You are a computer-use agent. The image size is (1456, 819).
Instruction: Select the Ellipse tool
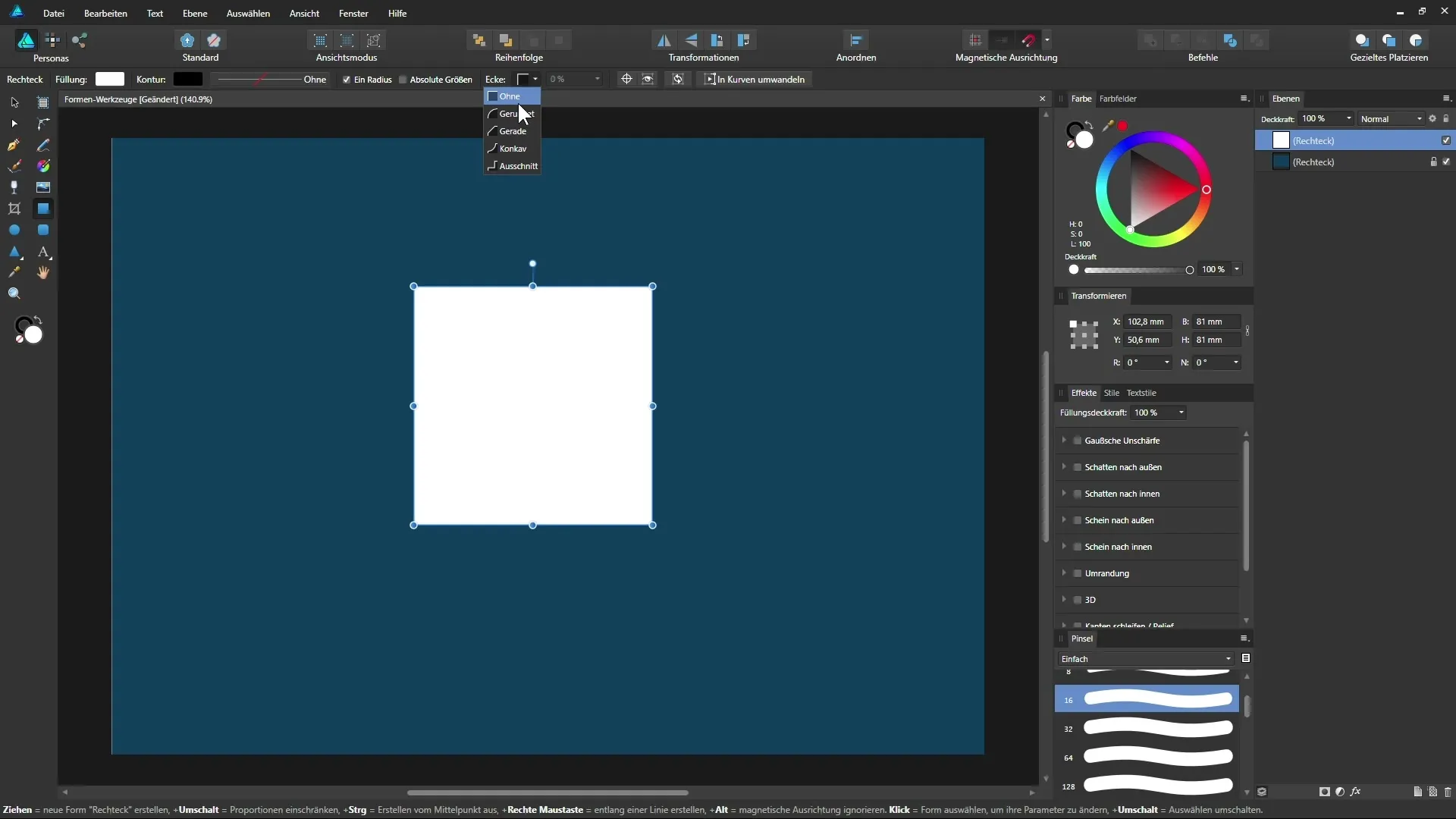(x=14, y=230)
